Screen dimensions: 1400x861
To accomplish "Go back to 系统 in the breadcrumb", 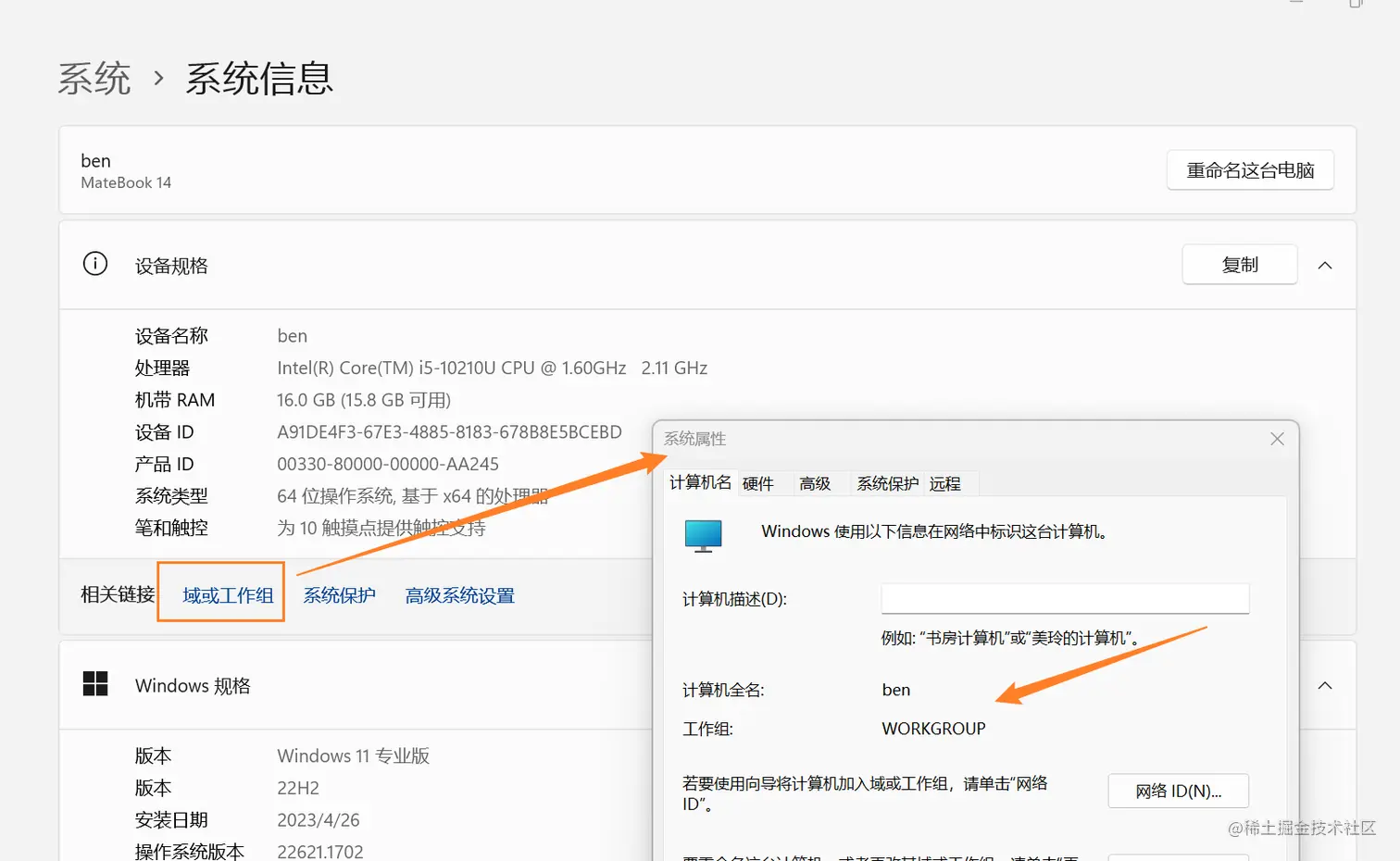I will pos(94,78).
